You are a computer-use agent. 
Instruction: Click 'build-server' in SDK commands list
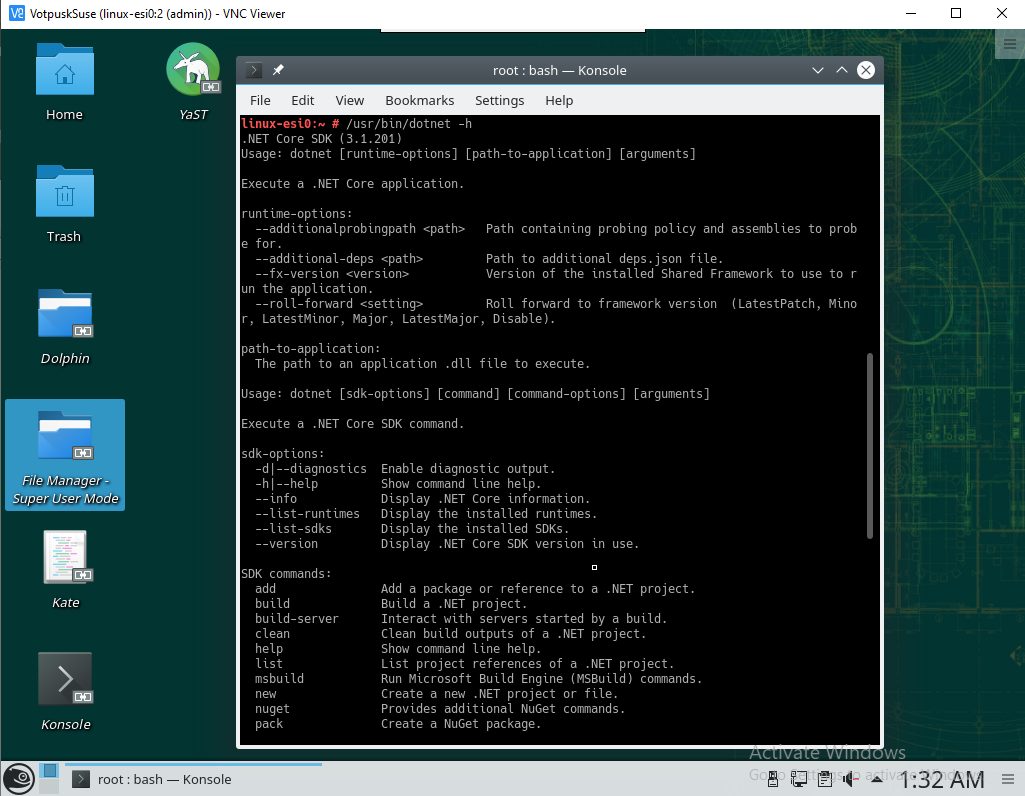coord(297,618)
